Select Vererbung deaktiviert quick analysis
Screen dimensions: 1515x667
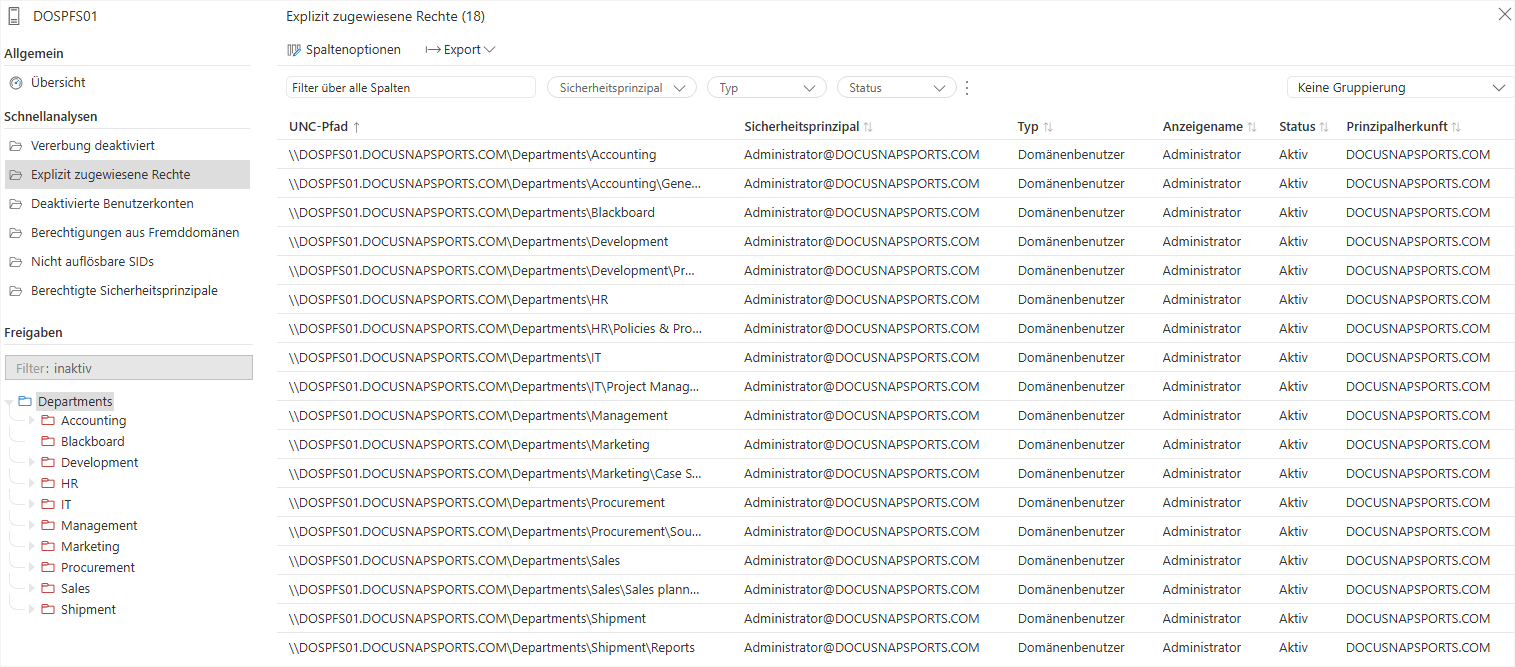pyautogui.click(x=125, y=146)
